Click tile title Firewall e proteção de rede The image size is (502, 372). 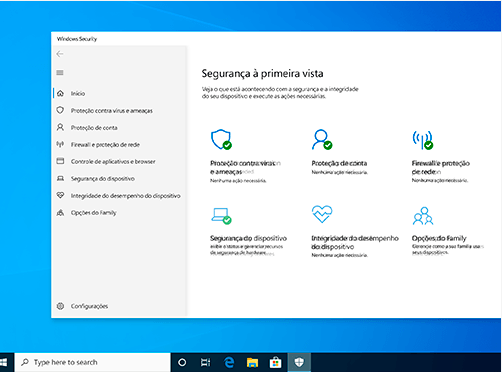click(441, 167)
